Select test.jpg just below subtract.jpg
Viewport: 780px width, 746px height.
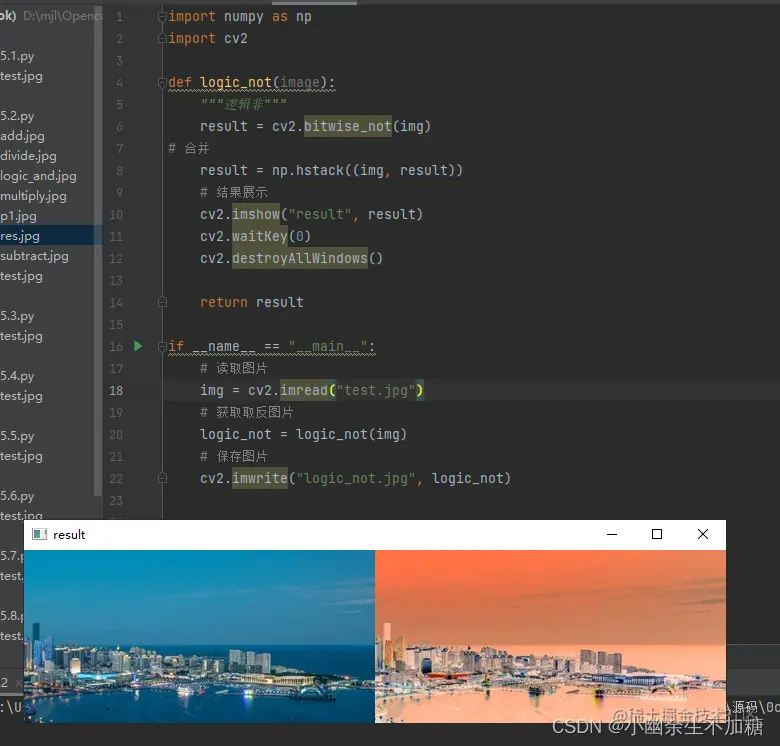[21, 276]
